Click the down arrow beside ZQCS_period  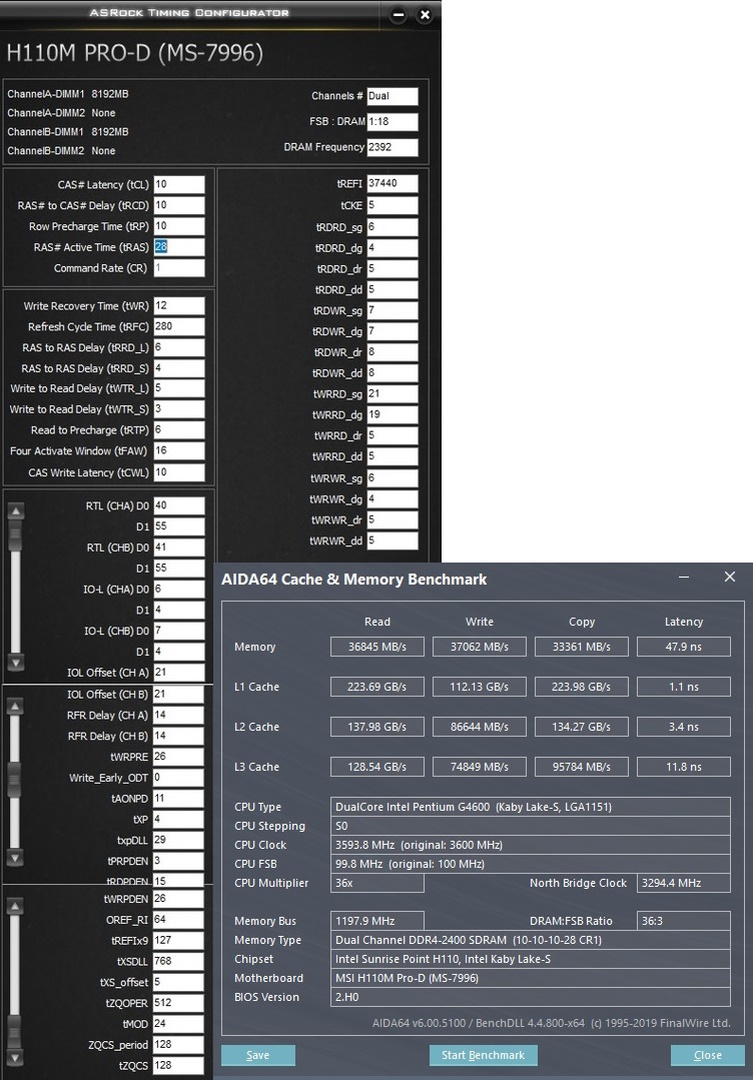[16, 1057]
